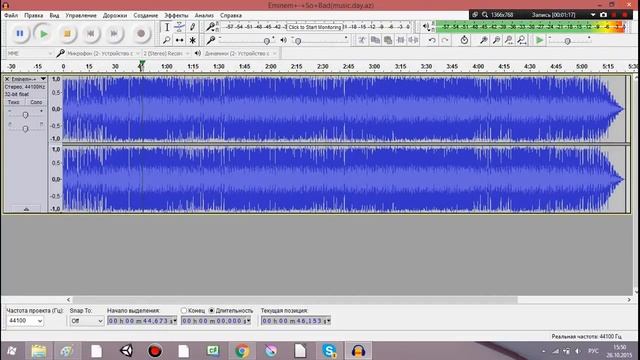Select the Длительность radio button
640x360 pixels.
click(211, 311)
